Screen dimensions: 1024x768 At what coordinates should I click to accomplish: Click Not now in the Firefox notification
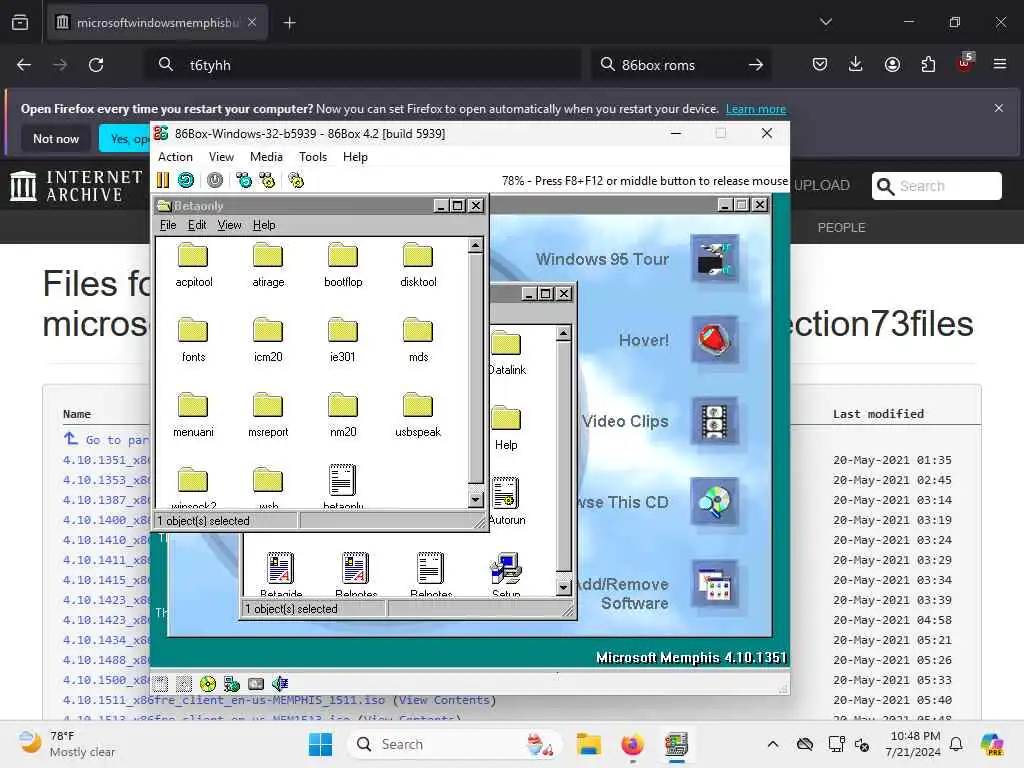pyautogui.click(x=56, y=138)
